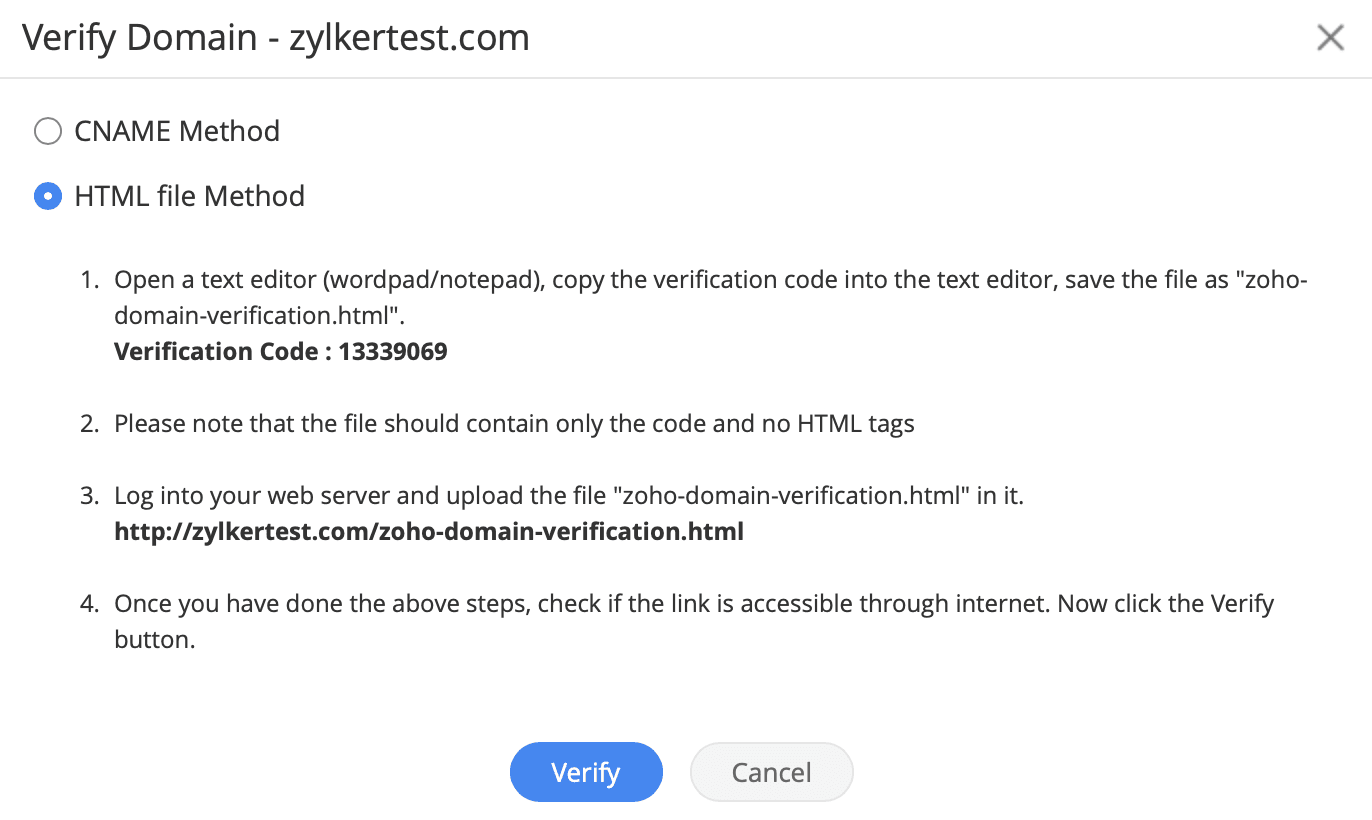Click the "CNAME Method" label text
The height and width of the screenshot is (820, 1372).
177,132
